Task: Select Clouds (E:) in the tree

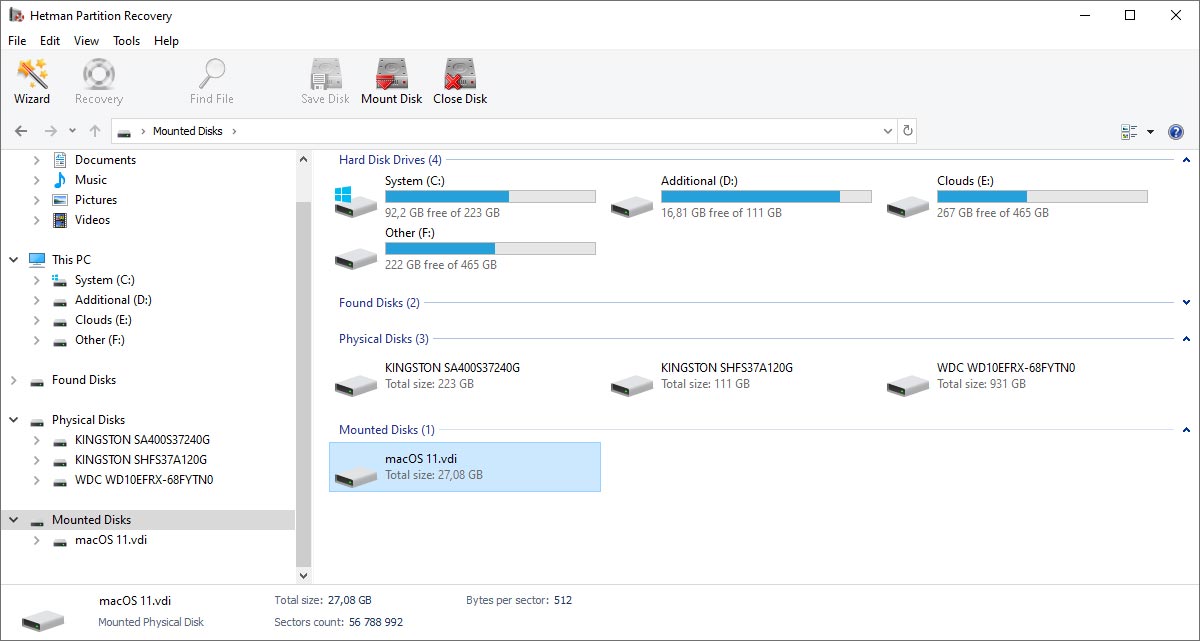Action: [103, 320]
